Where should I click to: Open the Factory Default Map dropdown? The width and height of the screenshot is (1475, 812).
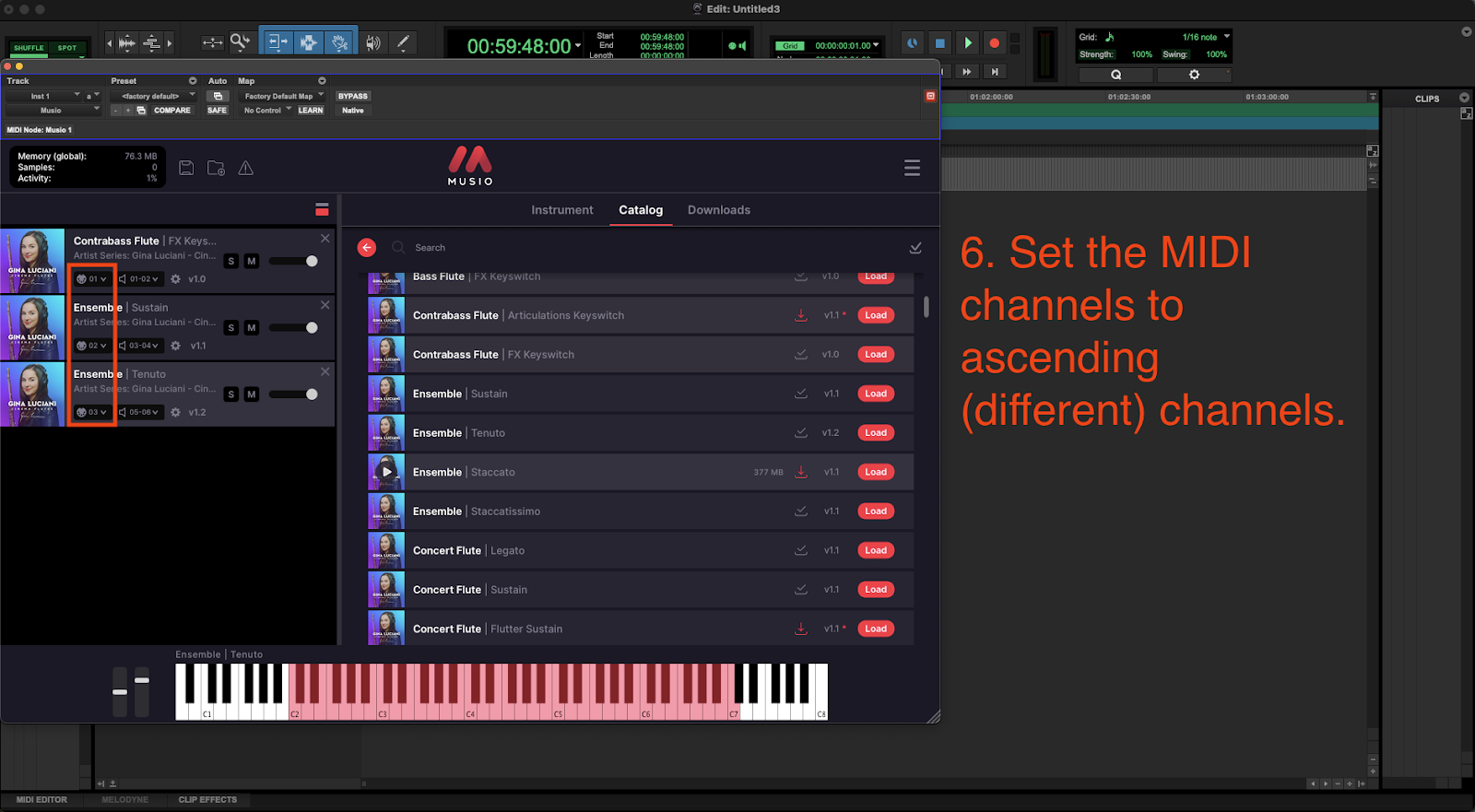[x=282, y=96]
